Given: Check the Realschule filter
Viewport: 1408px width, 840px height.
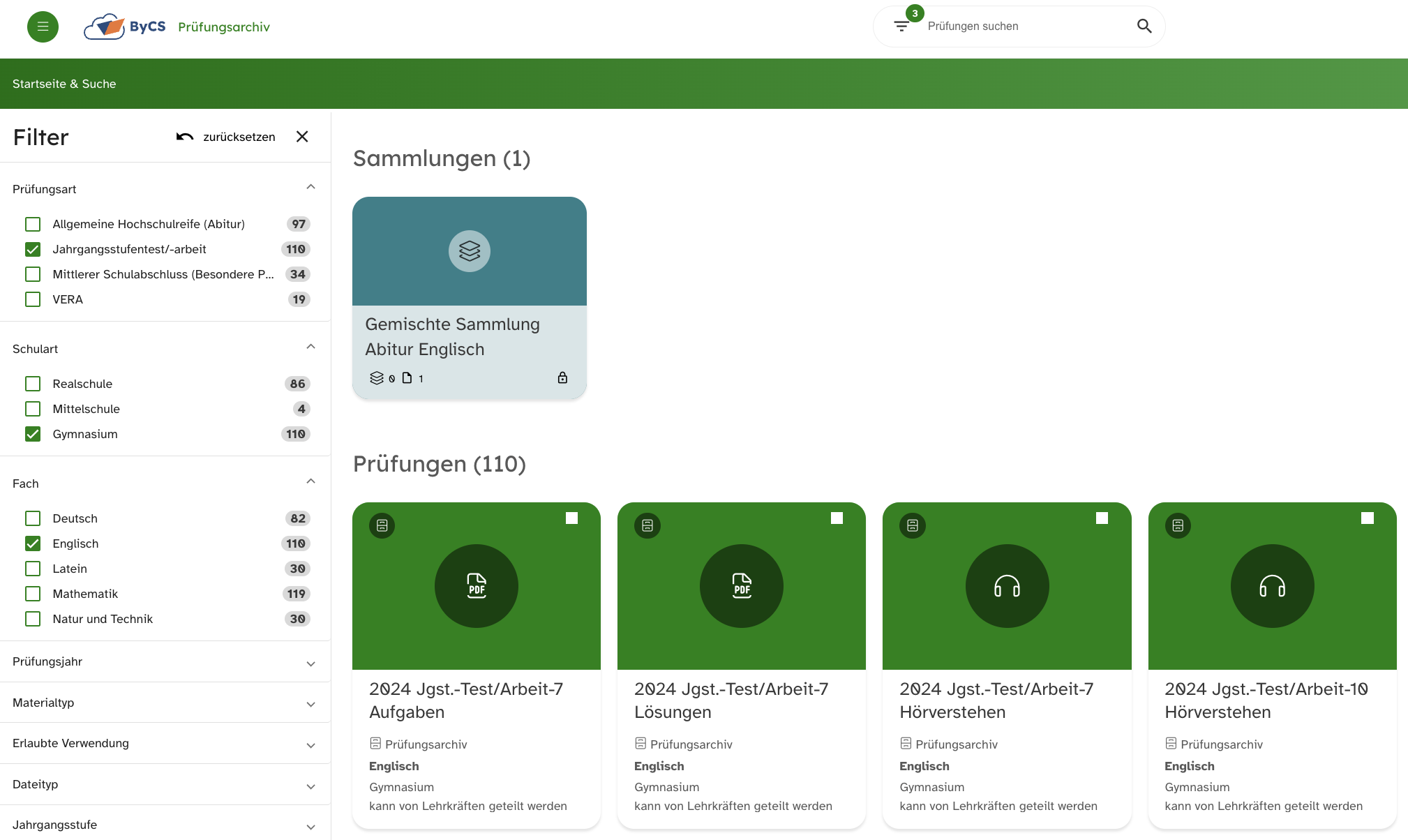Looking at the screenshot, I should coord(33,384).
